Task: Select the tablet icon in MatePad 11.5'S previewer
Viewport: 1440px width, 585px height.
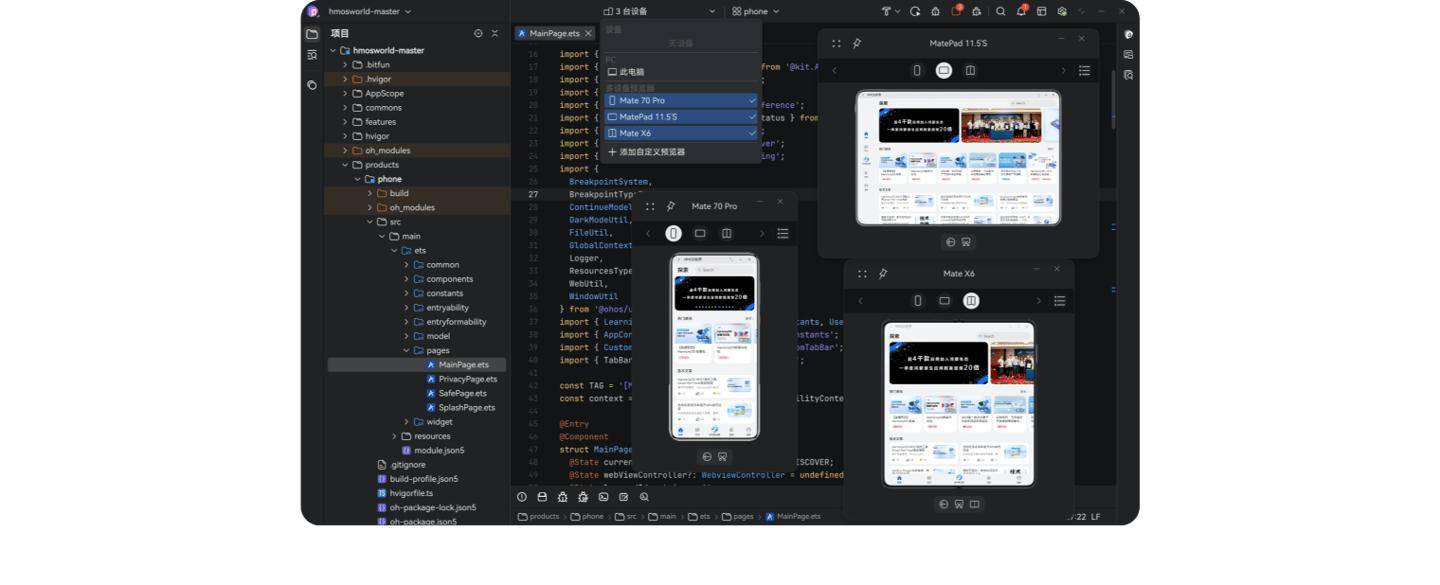Action: (x=943, y=70)
